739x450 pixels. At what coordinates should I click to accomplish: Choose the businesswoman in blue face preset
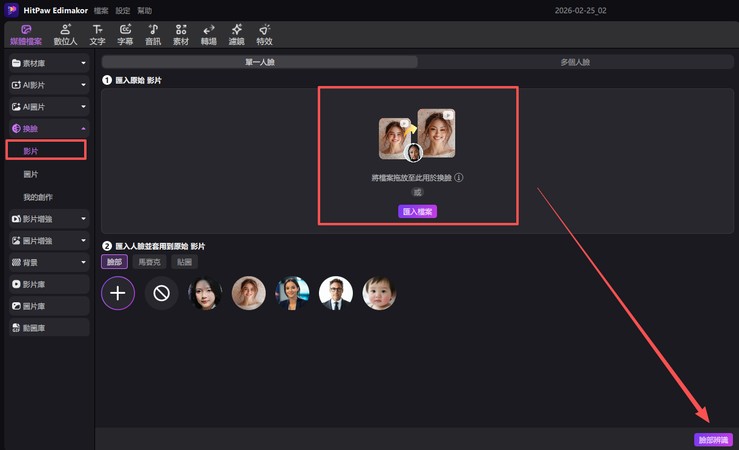[292, 293]
